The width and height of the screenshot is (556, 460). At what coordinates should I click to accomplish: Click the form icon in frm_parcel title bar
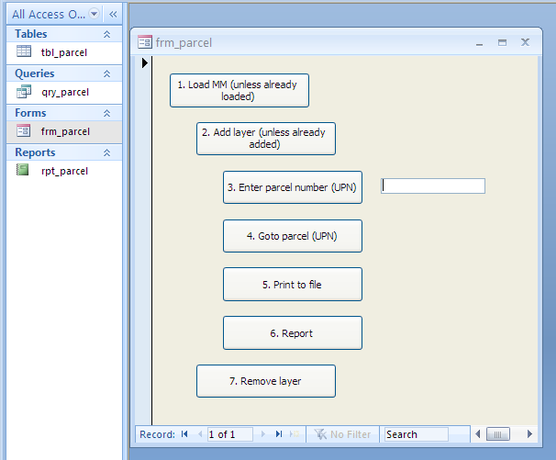[145, 43]
